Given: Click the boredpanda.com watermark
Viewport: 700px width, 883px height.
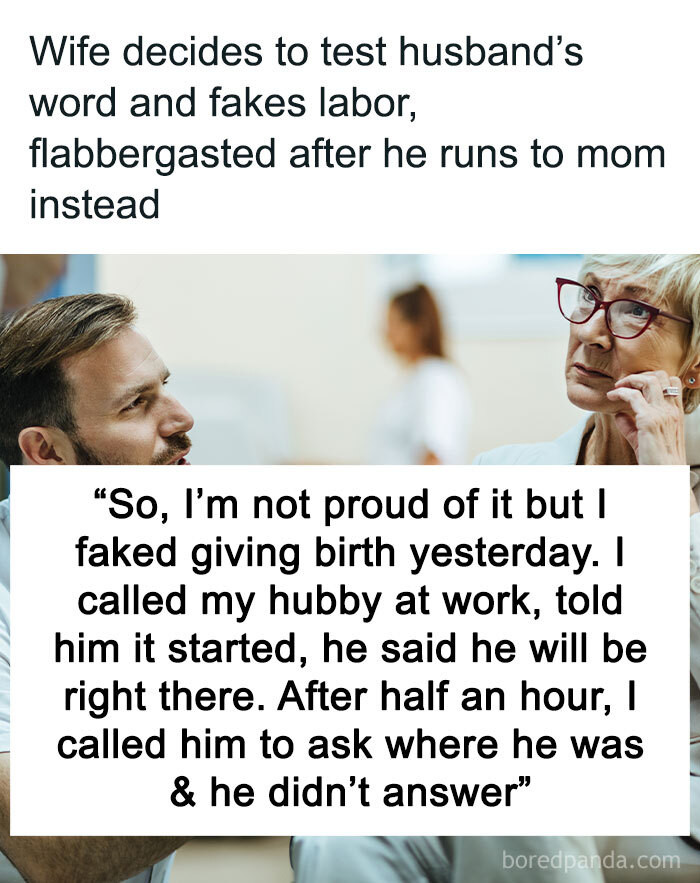Looking at the screenshot, I should pyautogui.click(x=591, y=861).
